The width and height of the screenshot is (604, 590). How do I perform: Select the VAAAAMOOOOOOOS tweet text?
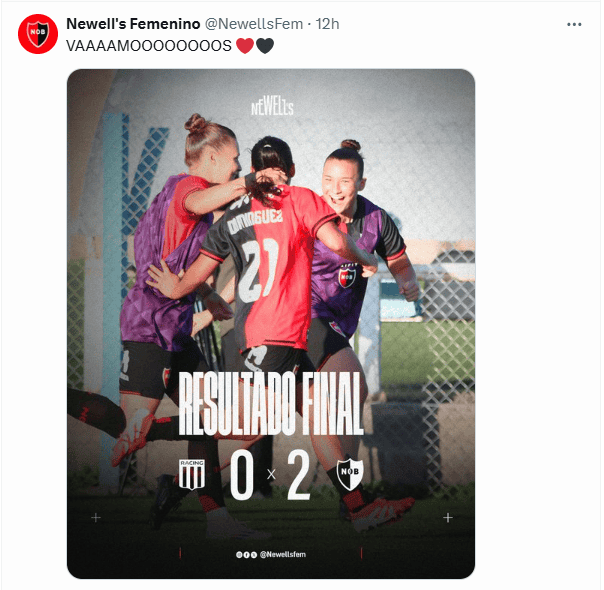tap(149, 46)
